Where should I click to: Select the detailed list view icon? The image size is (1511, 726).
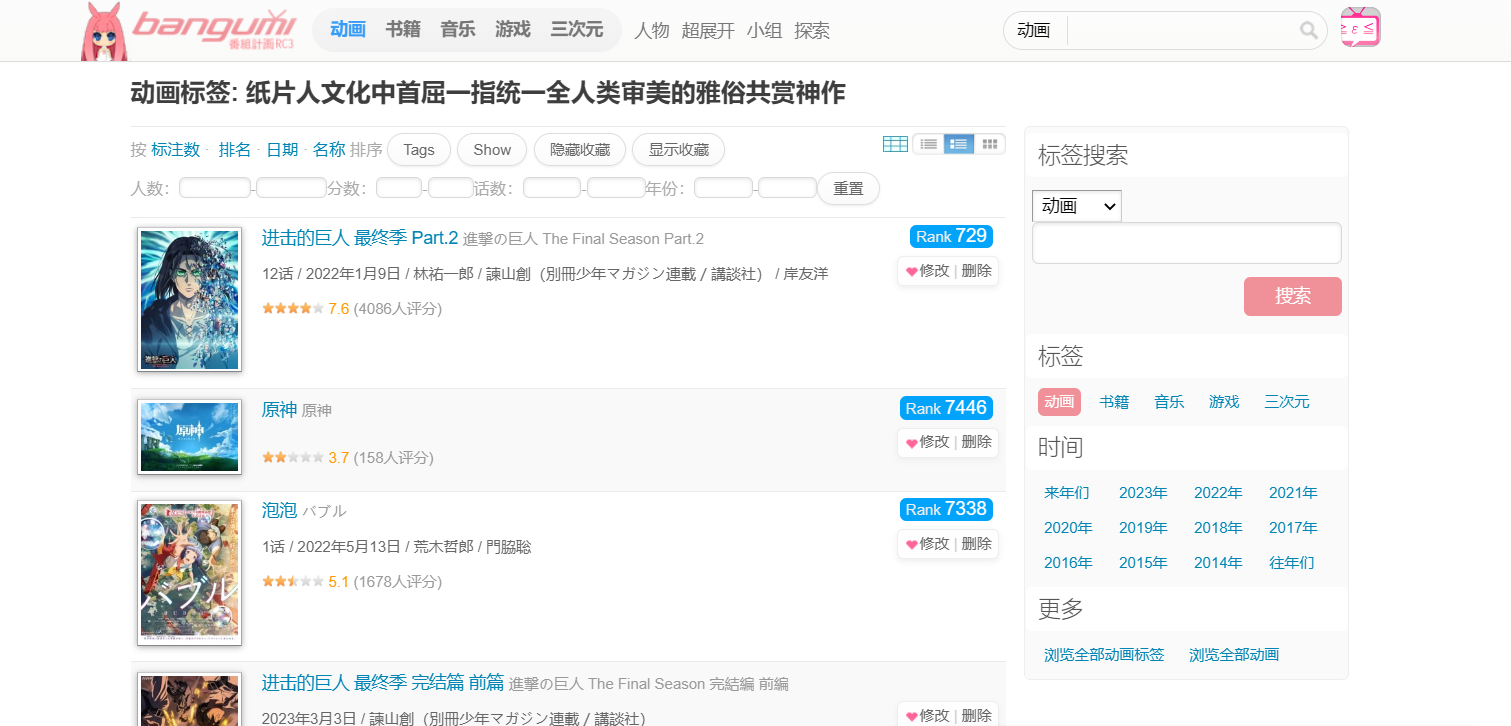[959, 144]
